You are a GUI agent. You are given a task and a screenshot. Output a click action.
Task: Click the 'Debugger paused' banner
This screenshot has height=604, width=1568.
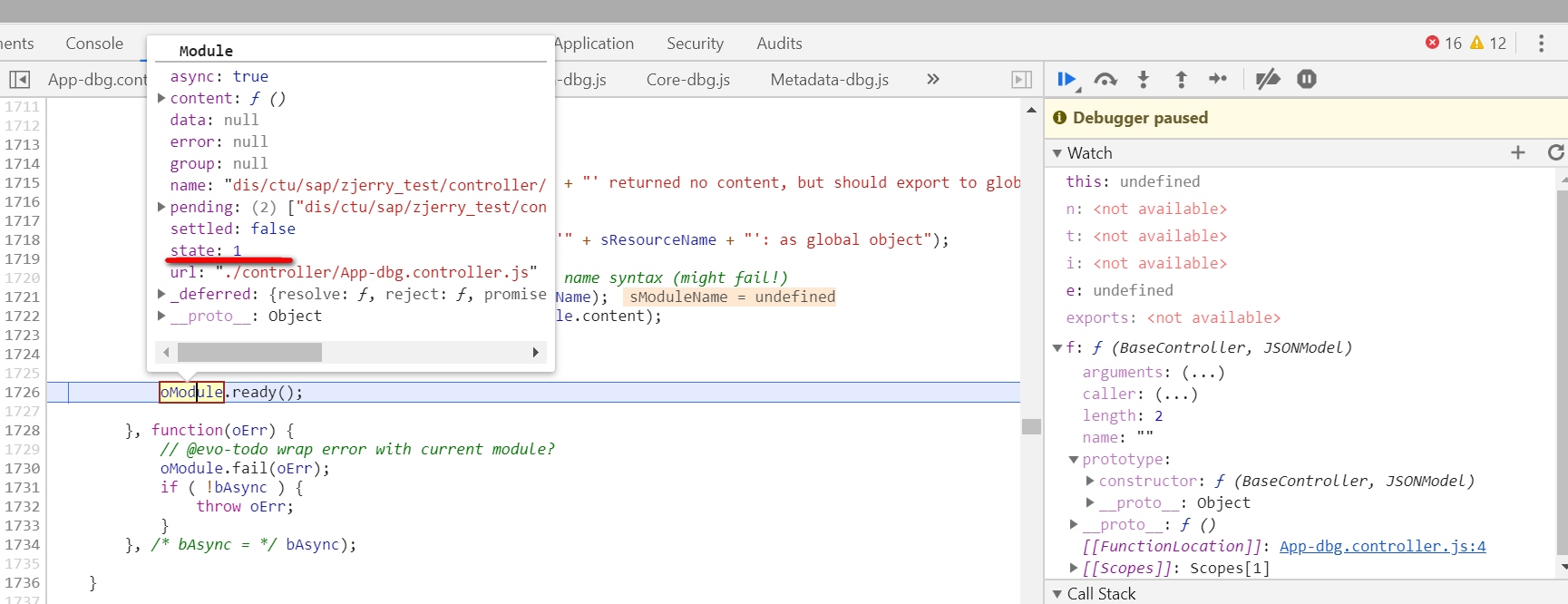(x=1307, y=118)
